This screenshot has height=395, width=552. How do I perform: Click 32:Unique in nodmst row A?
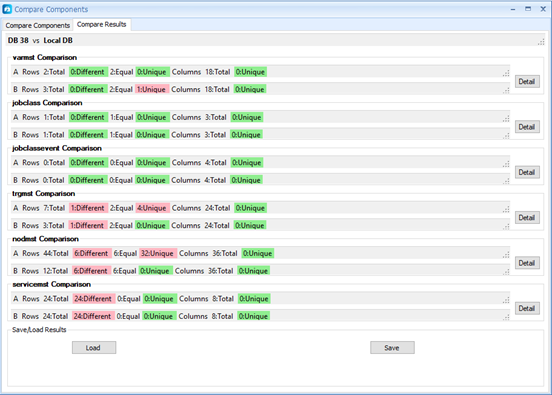[157, 253]
